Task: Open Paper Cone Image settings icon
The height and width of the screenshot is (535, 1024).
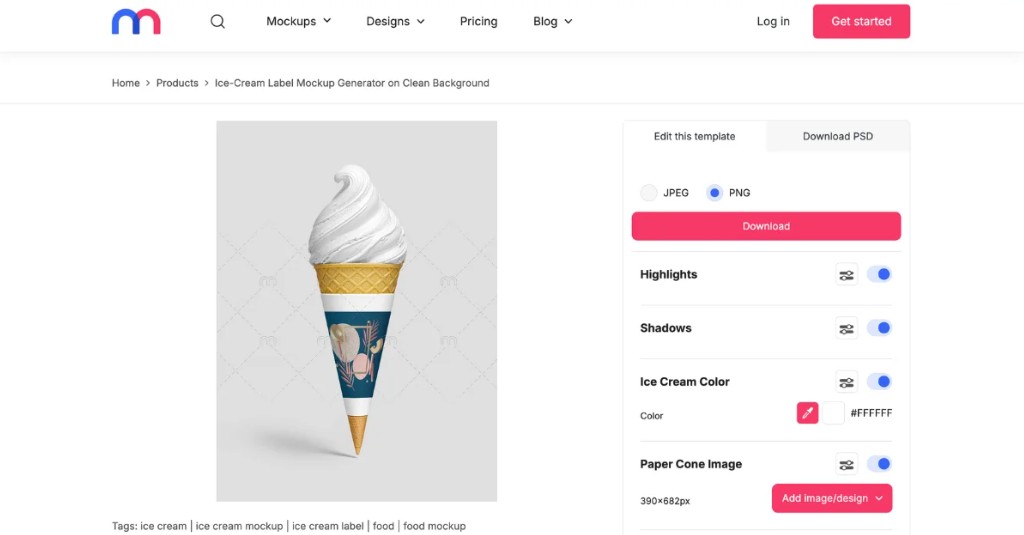Action: (846, 464)
